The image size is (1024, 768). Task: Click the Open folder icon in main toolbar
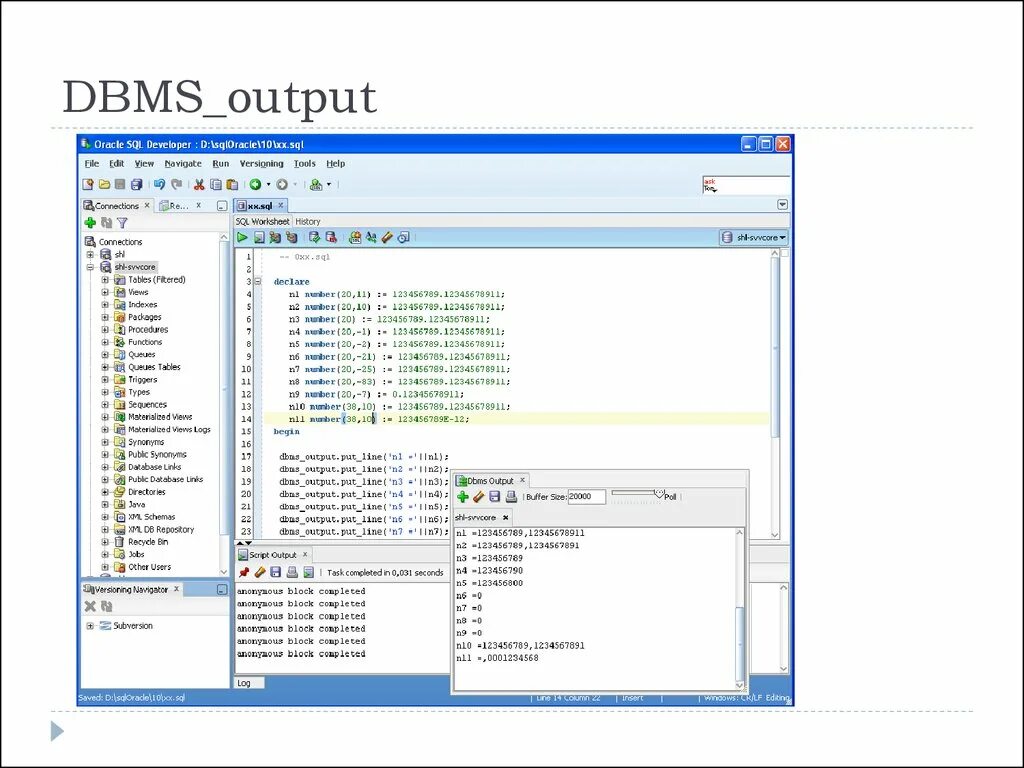coord(104,185)
